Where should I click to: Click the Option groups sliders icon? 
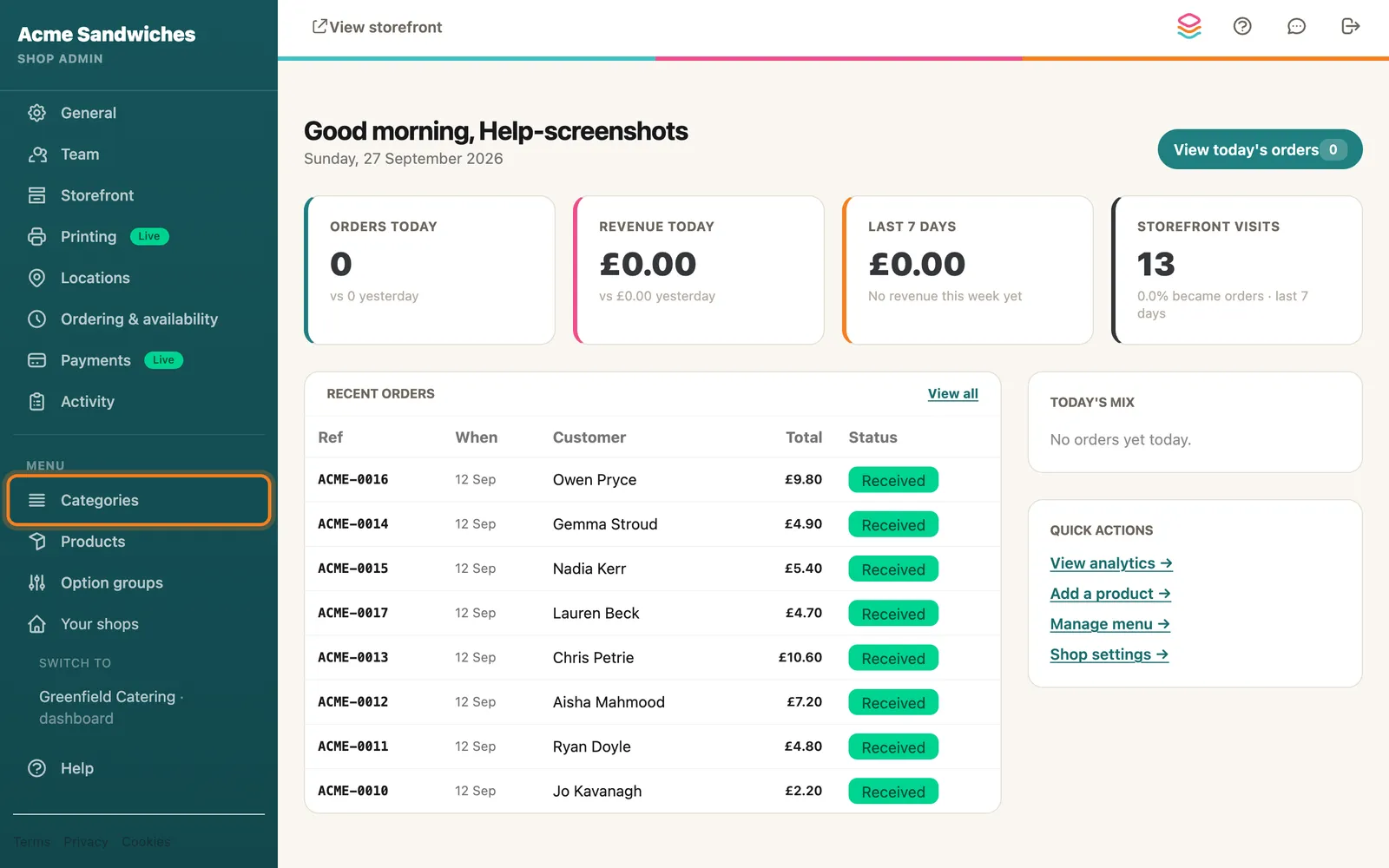click(x=36, y=582)
